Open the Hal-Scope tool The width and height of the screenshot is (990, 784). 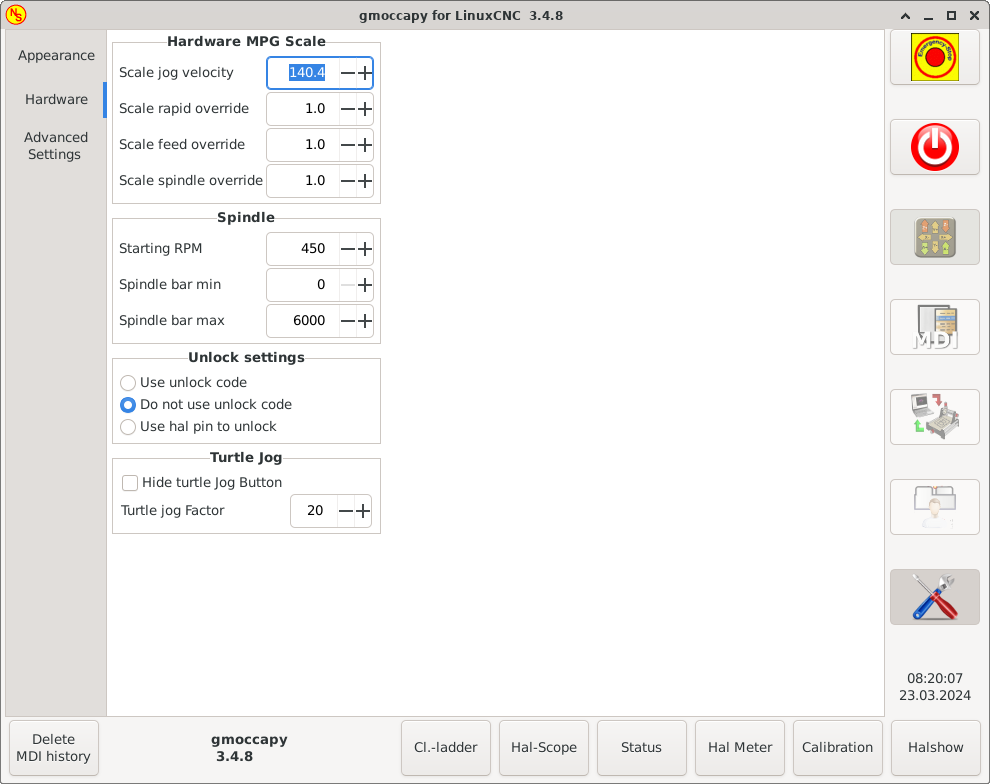point(544,747)
